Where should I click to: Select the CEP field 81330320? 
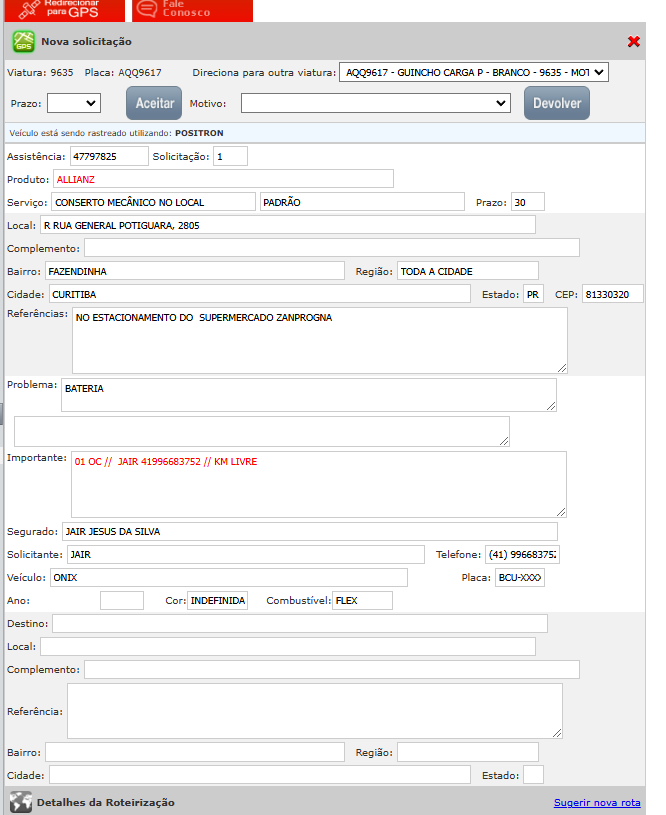pos(612,294)
